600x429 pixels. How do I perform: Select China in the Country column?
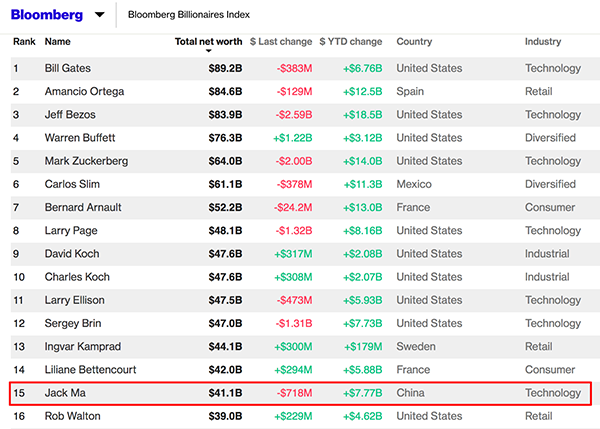point(411,393)
